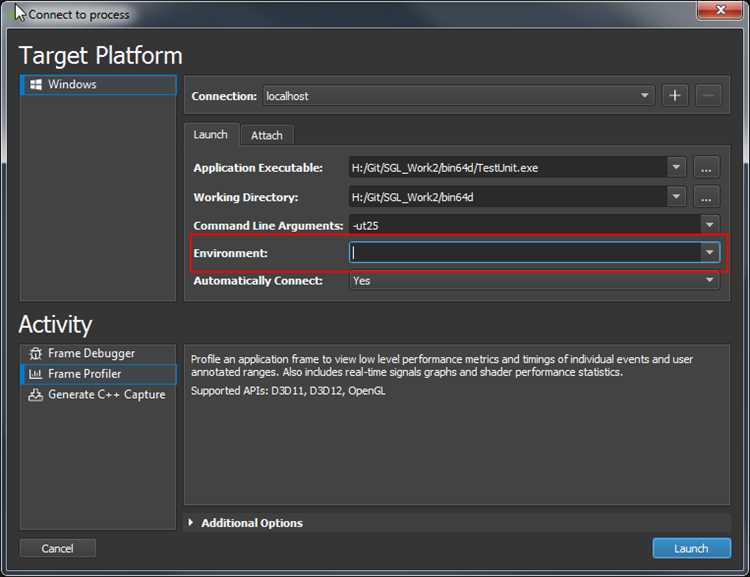Click the Environment input field
The height and width of the screenshot is (577, 750).
[x=525, y=253]
